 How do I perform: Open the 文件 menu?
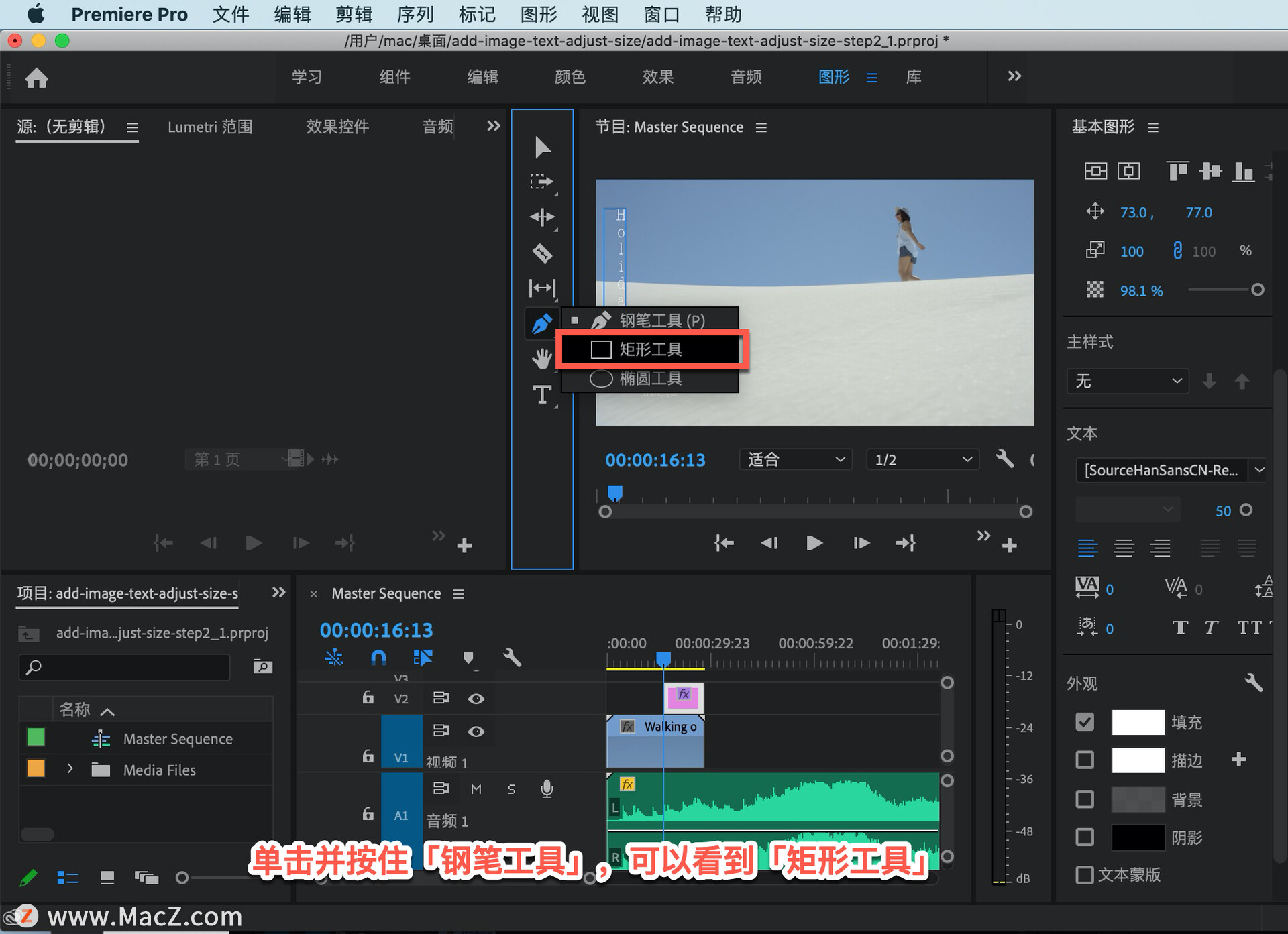[x=231, y=14]
